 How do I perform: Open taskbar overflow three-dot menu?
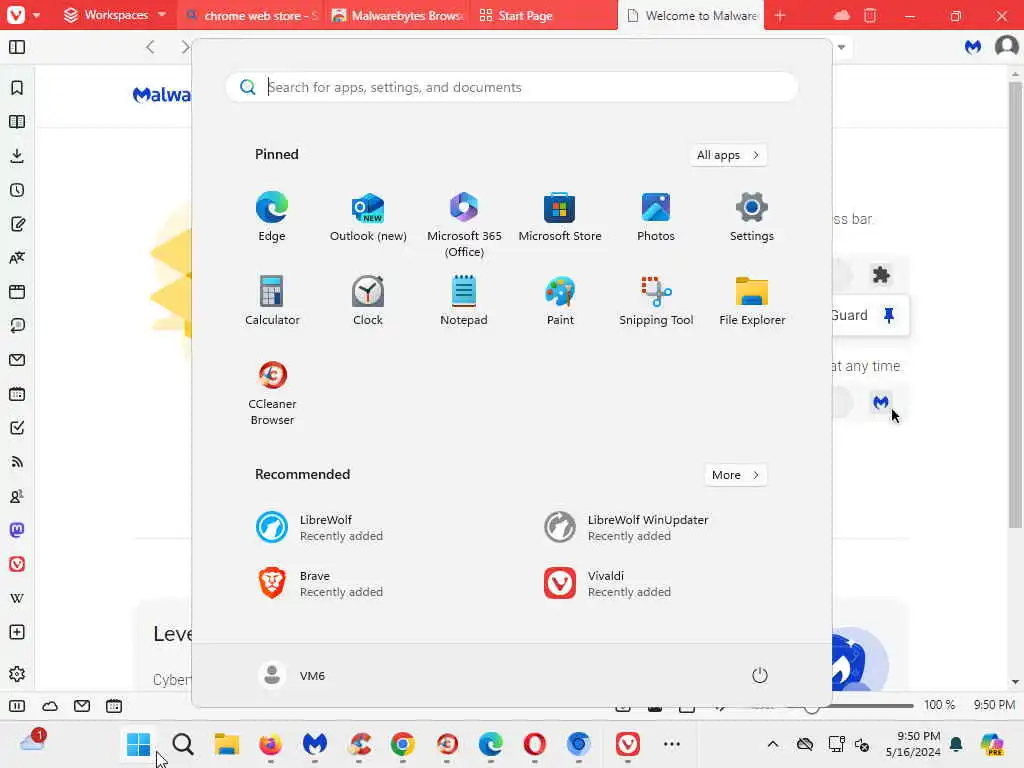671,744
